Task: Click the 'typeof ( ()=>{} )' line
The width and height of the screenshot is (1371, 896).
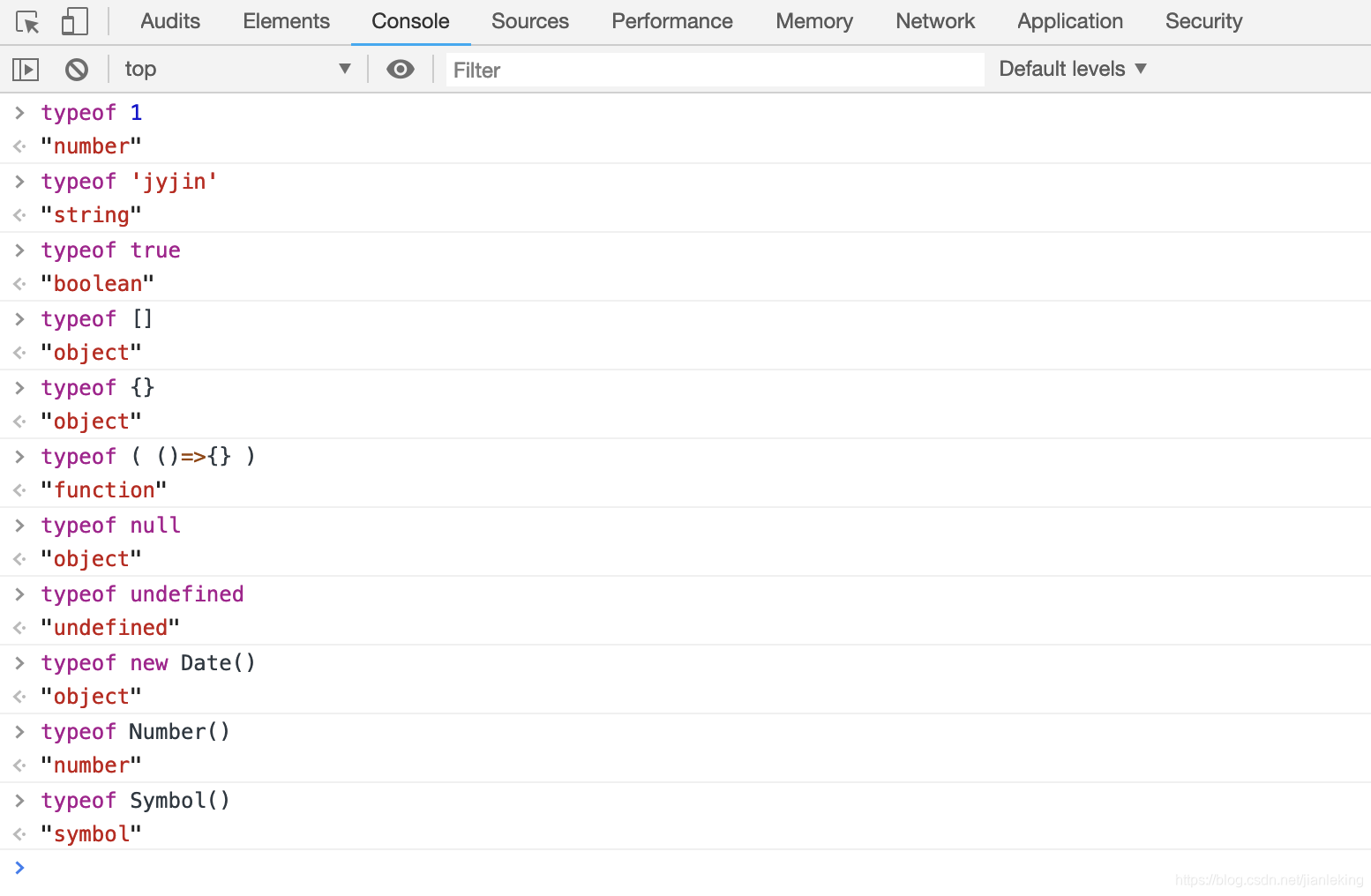Action: click(148, 457)
